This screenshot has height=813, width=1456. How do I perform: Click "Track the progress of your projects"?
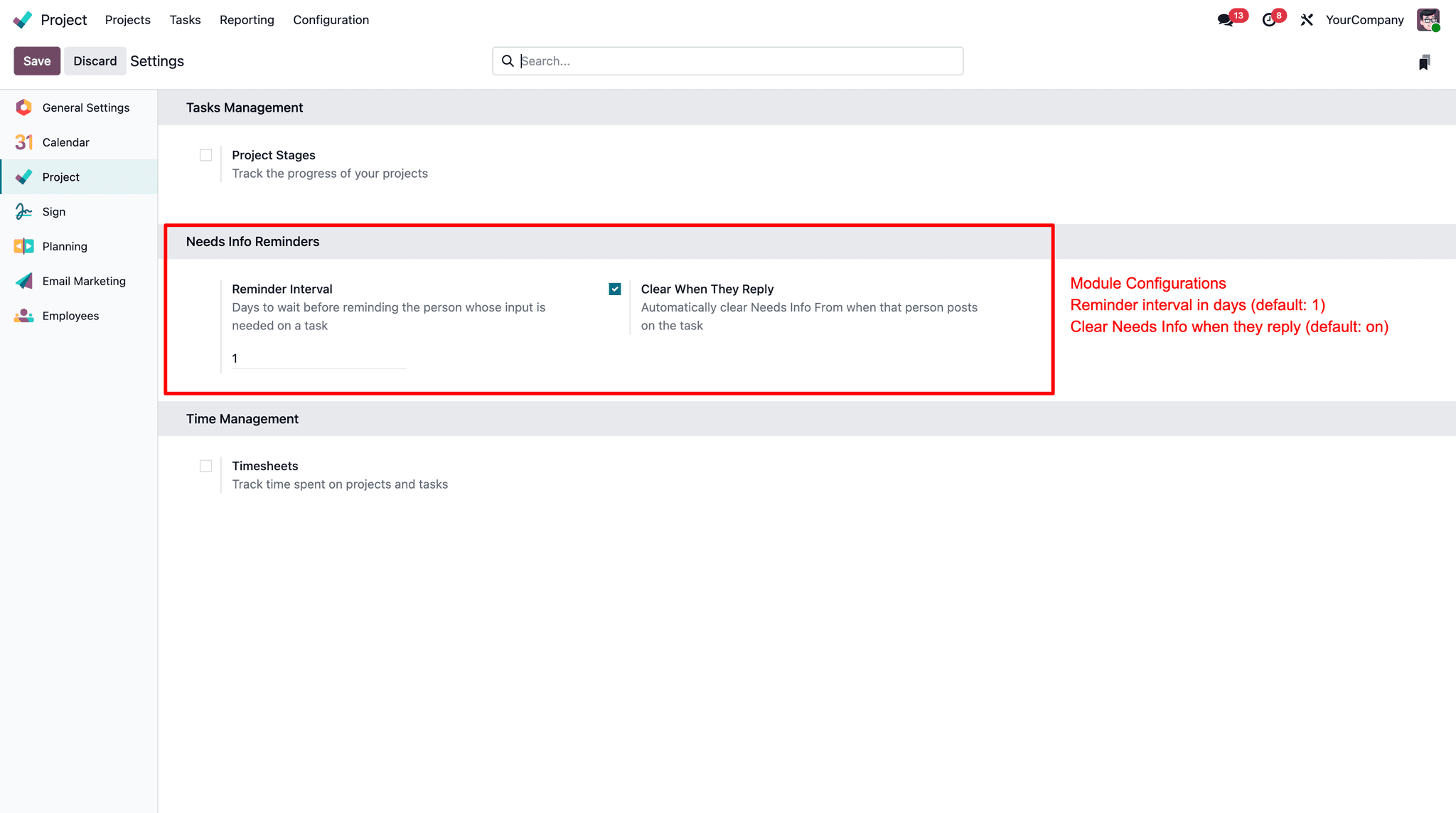330,174
